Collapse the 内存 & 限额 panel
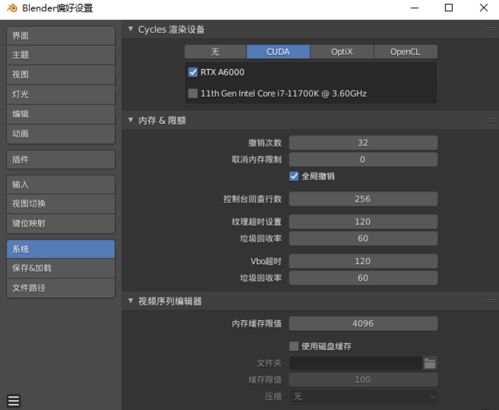 [131, 120]
